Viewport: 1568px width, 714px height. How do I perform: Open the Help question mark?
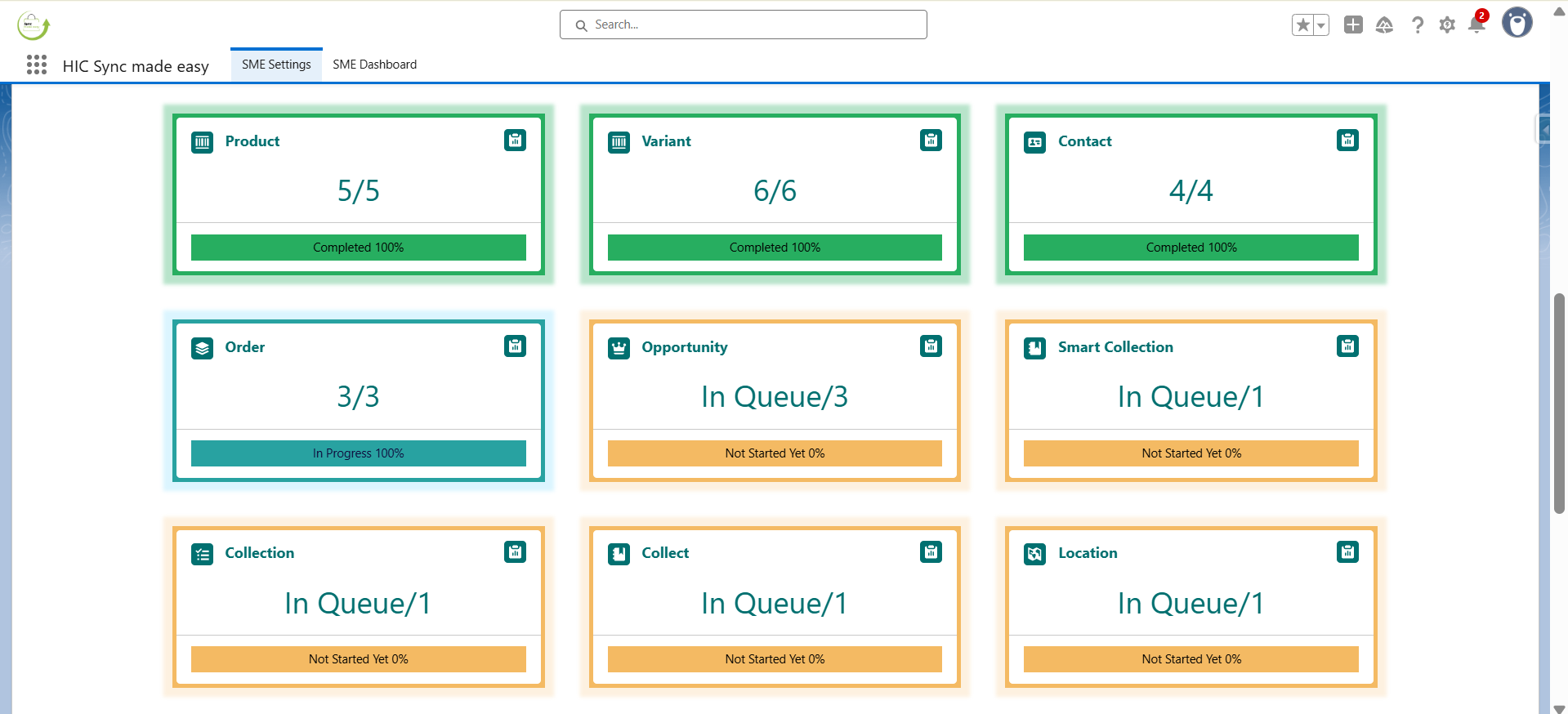[x=1418, y=25]
